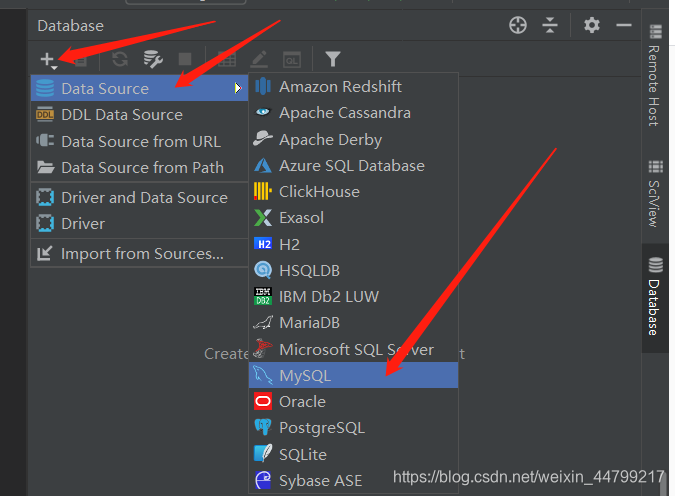Select the Driver menu entry
This screenshot has height=496, width=675.
[139, 223]
